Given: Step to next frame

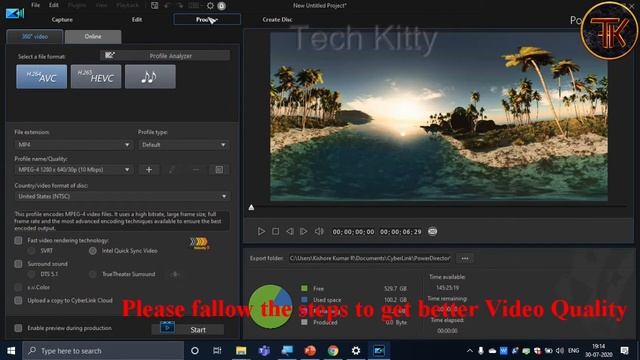Looking at the screenshot, I should tap(304, 231).
